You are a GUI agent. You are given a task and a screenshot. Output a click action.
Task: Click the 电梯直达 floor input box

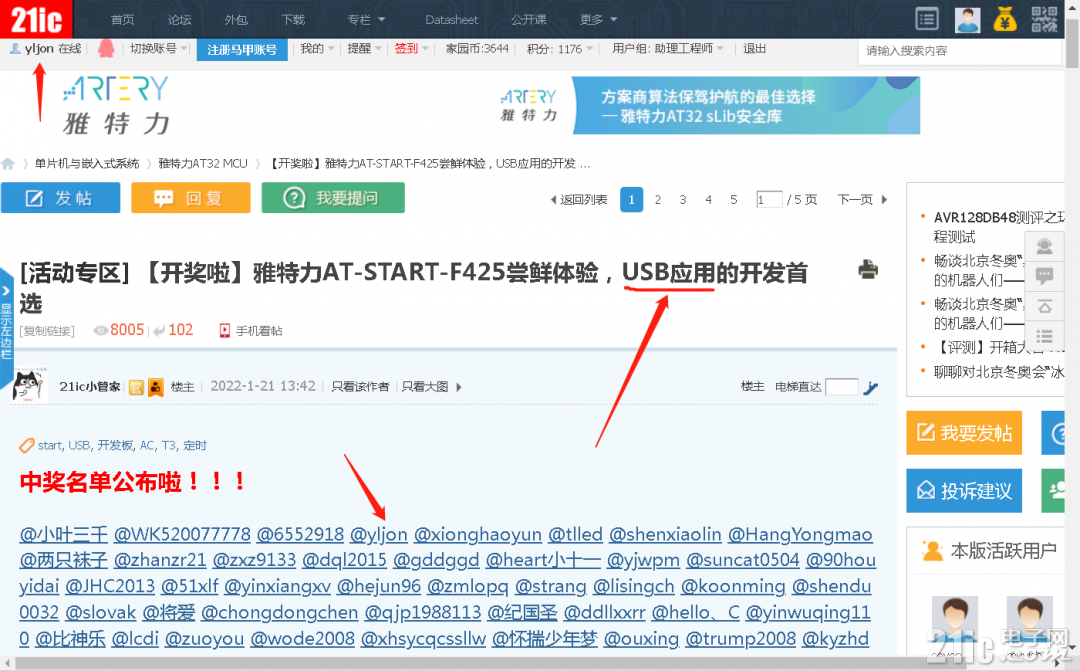[x=842, y=386]
